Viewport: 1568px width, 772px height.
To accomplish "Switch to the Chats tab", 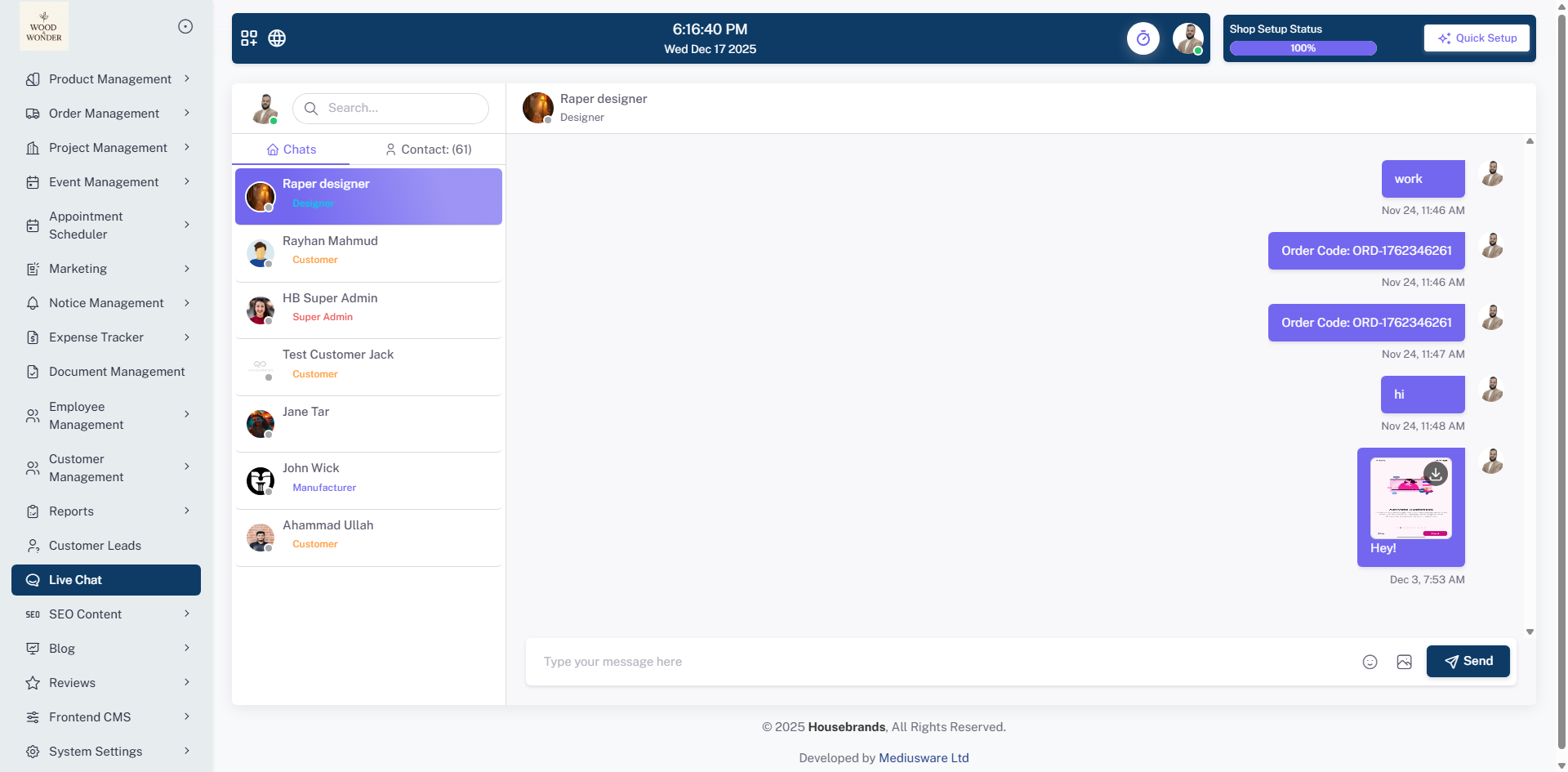I will coord(292,149).
